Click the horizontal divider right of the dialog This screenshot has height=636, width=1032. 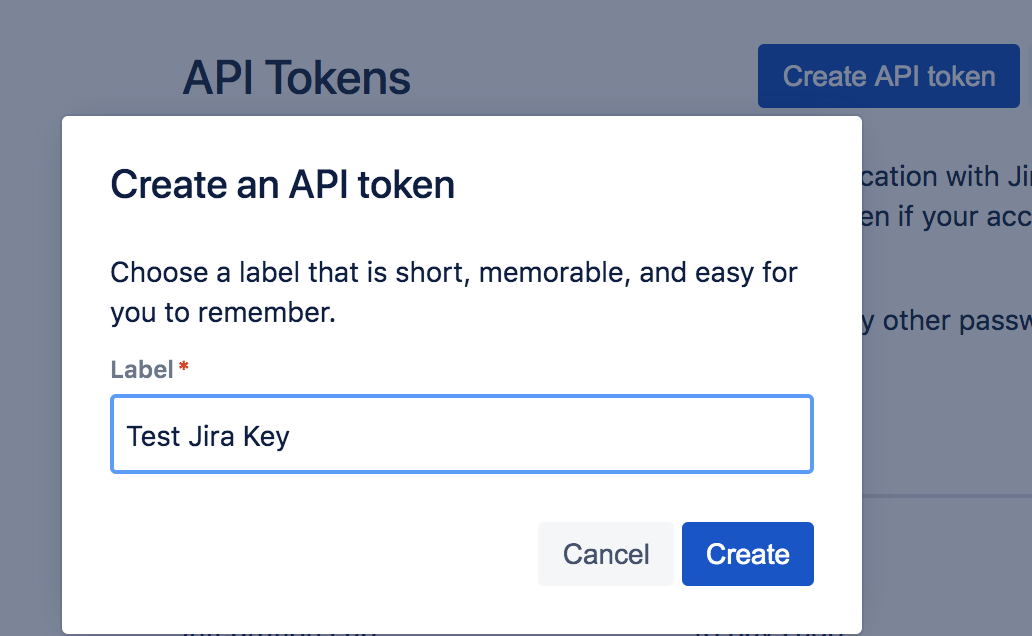tap(945, 495)
